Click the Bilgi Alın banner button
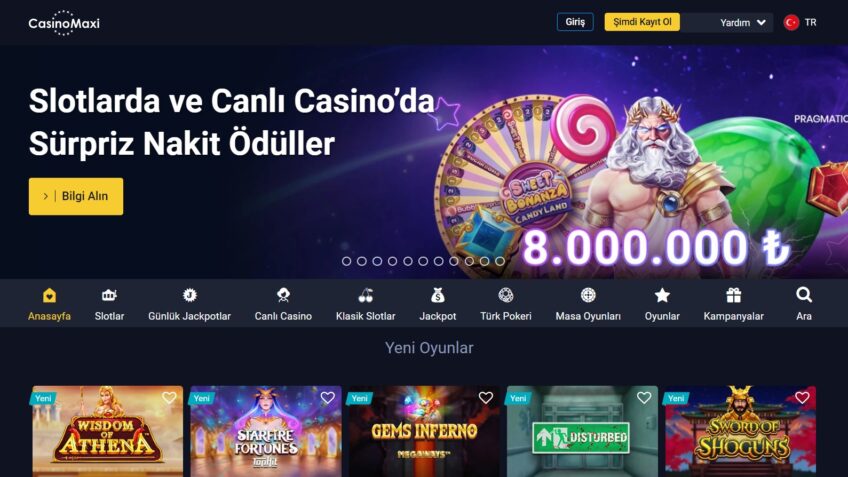Screen dimensions: 848x477 [x=76, y=196]
